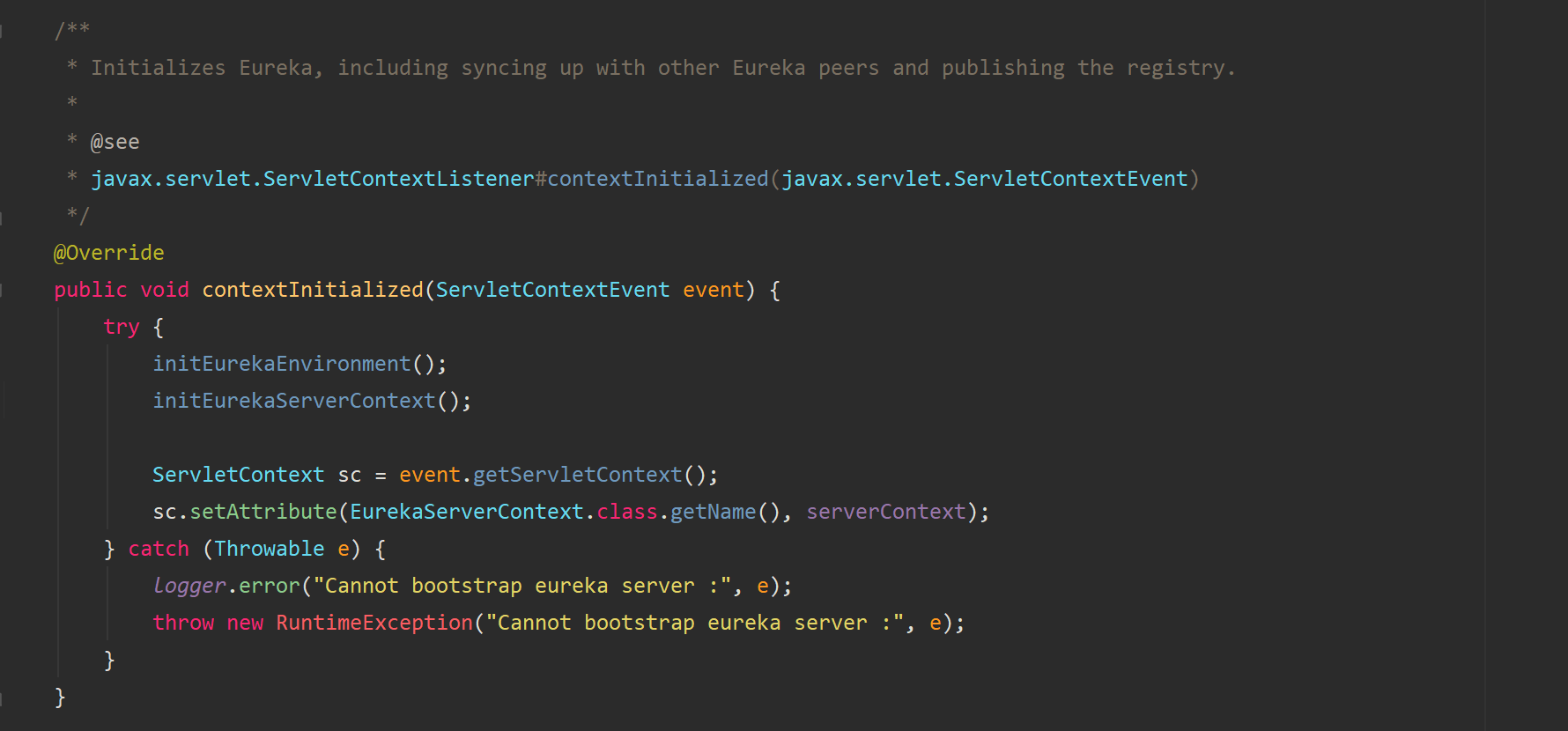Click the 'throw' keyword
The image size is (1568, 731).
[183, 623]
